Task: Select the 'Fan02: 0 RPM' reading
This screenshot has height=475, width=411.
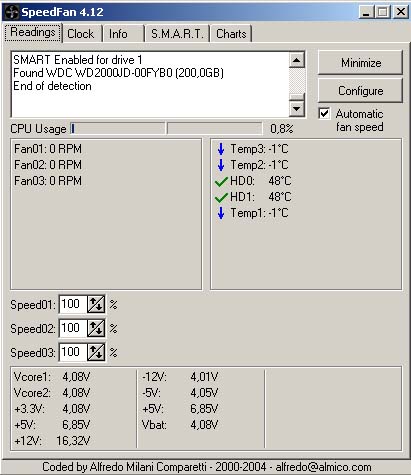Action: 48,165
